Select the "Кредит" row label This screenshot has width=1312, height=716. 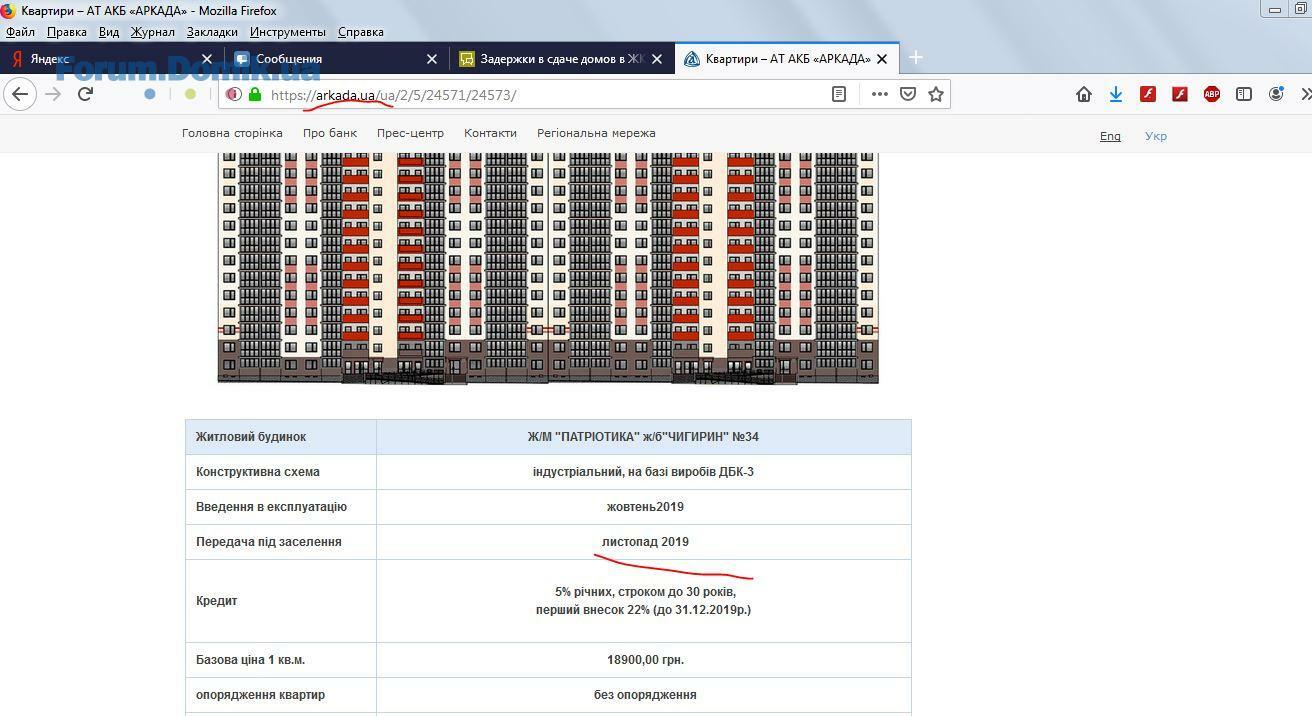(x=217, y=601)
